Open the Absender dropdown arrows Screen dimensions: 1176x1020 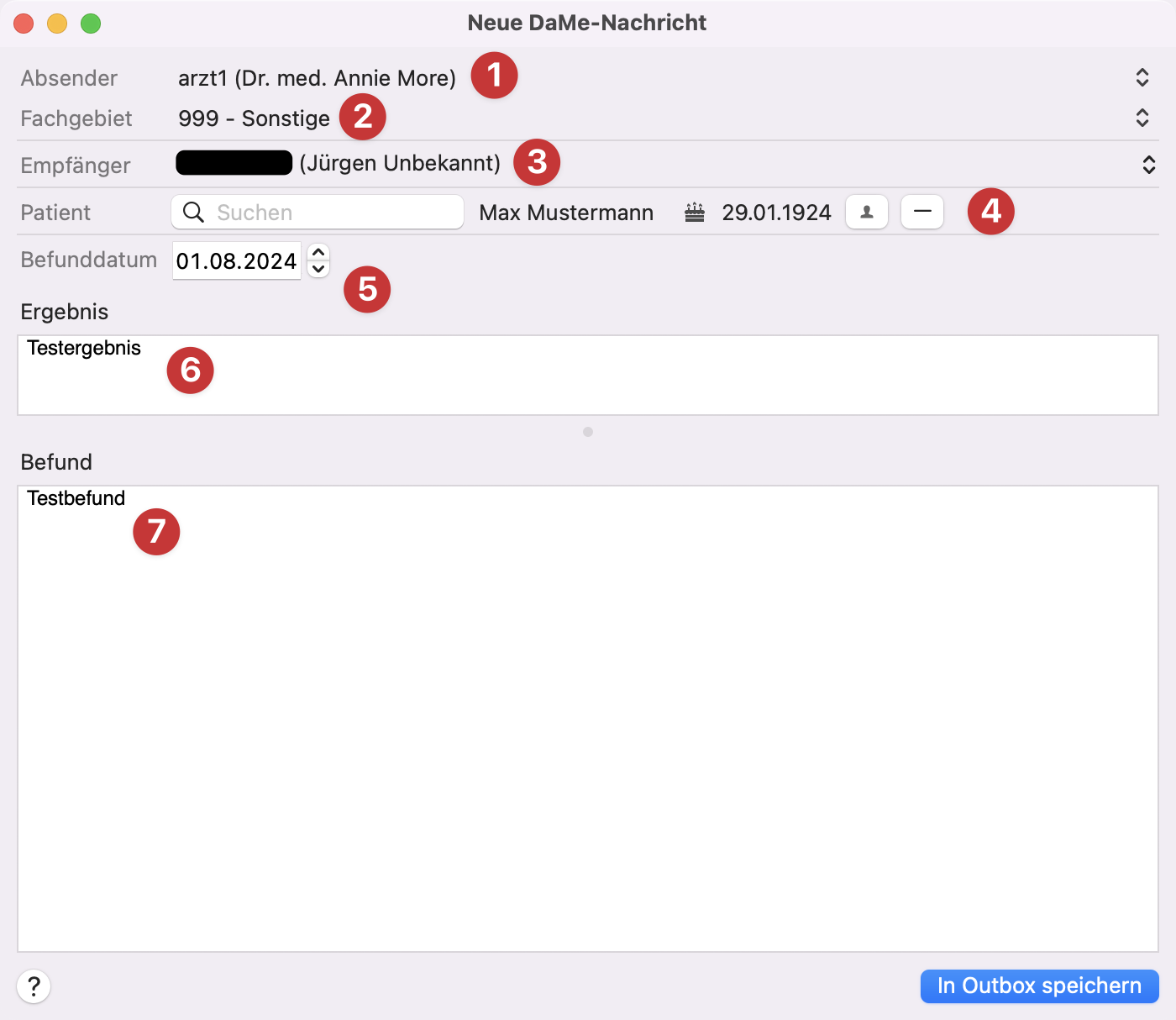[x=1142, y=77]
